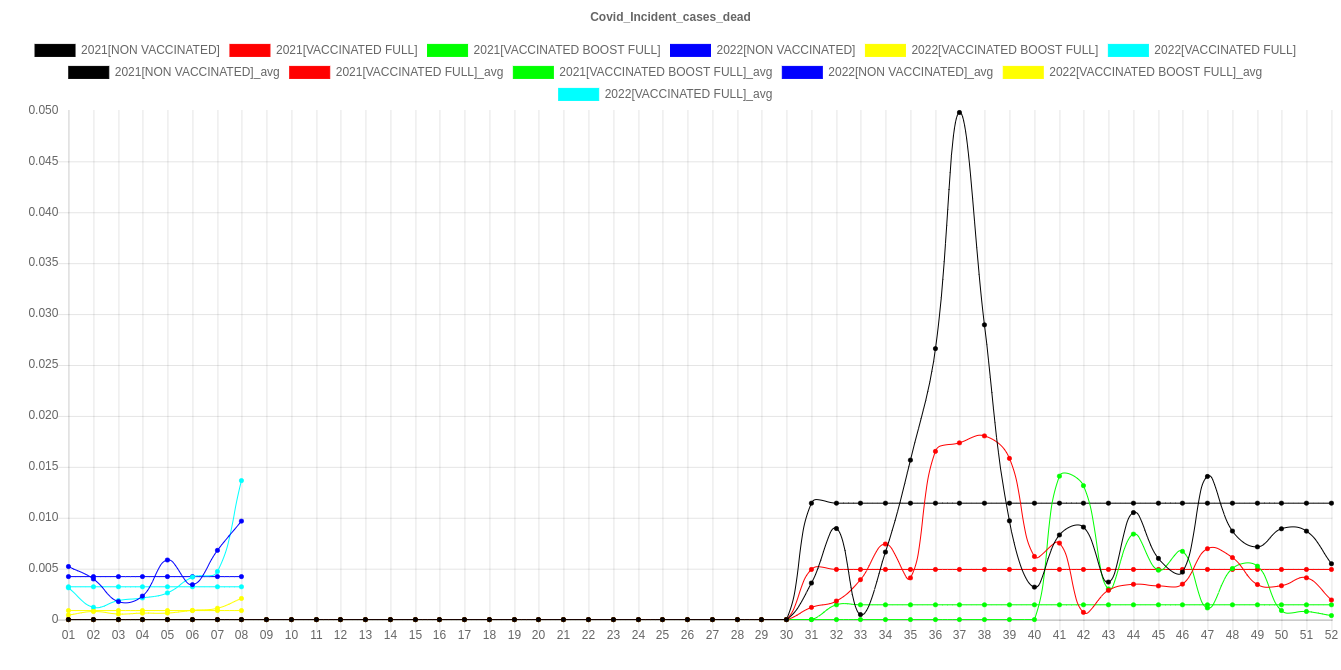Toggle the 2021[NON VACCINATED] legend label
1341x670 pixels.
[x=150, y=50]
